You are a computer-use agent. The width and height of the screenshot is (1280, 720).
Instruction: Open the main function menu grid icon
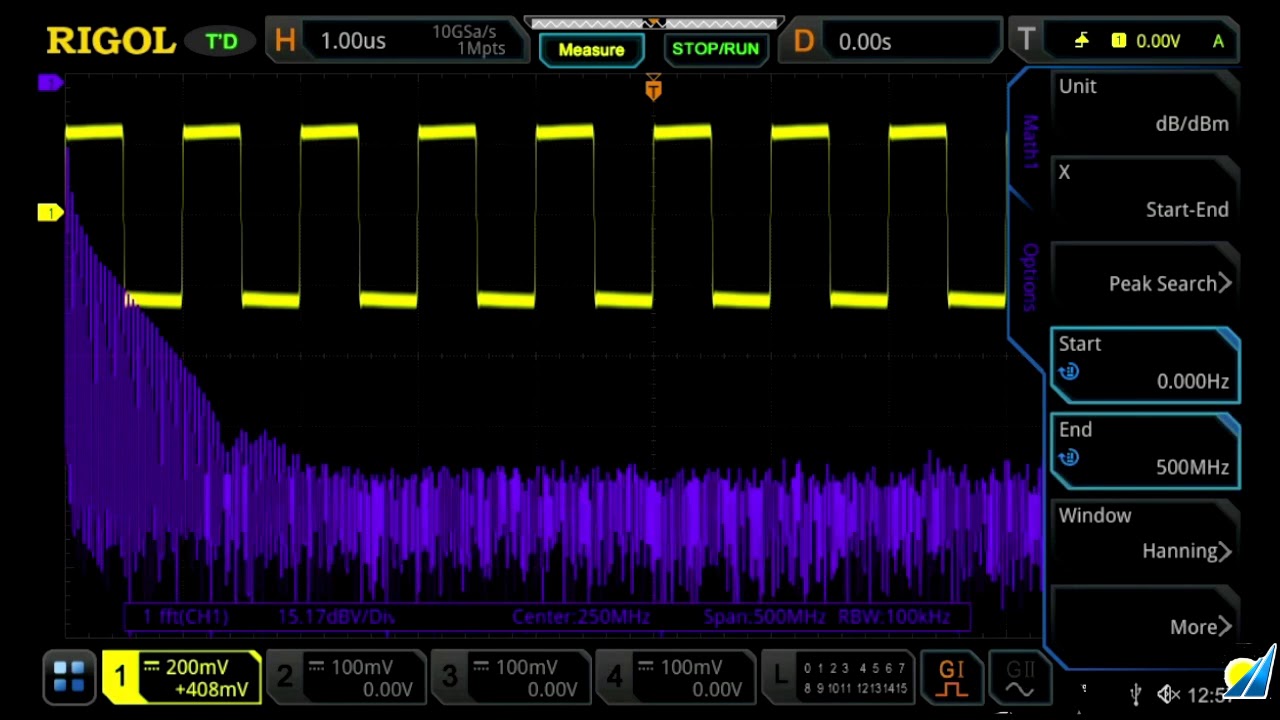69,677
